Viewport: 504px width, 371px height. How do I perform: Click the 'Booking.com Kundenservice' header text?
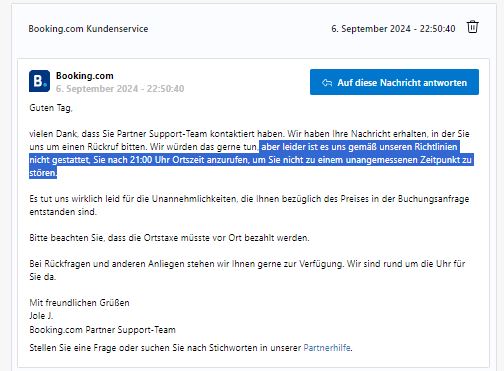pos(88,29)
